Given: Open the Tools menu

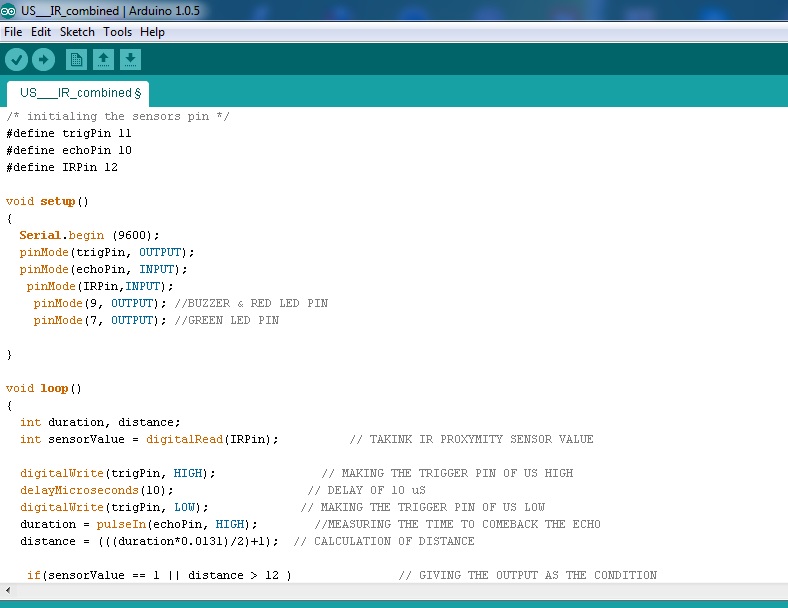Looking at the screenshot, I should point(117,32).
